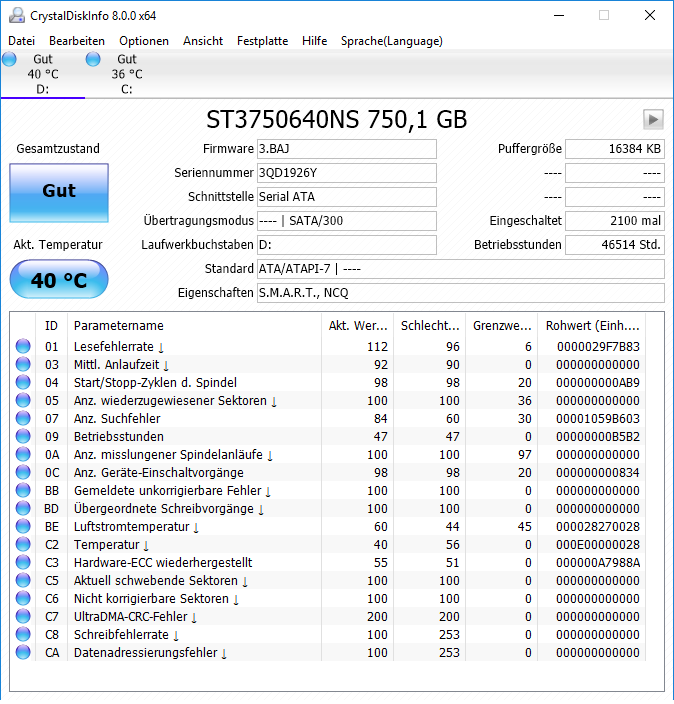
Task: Click the Puffergröße field 16384 KB
Action: pos(615,149)
